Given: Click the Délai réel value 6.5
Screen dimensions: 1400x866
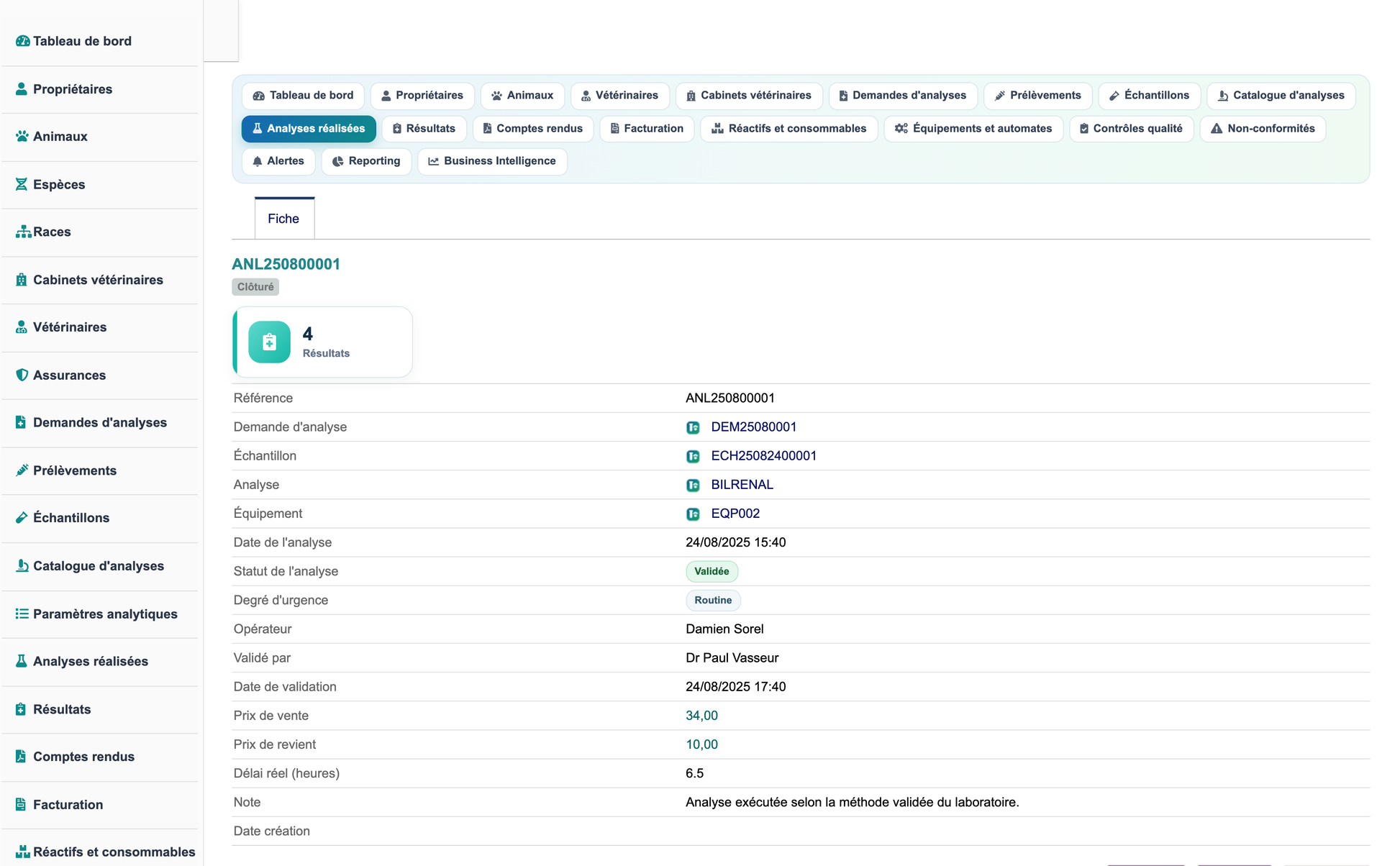Looking at the screenshot, I should point(694,773).
